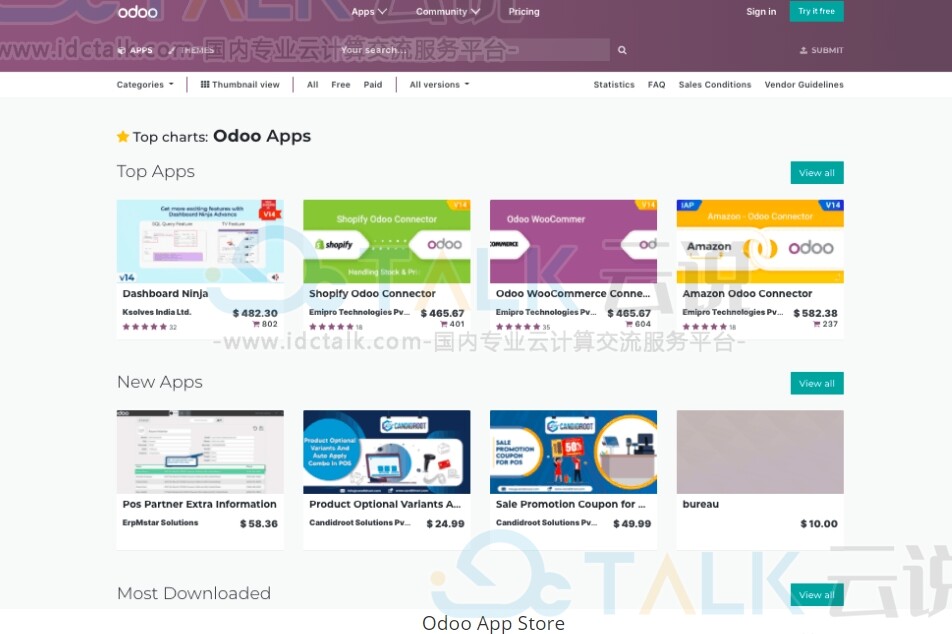Click the Submit link
The height and width of the screenshot is (634, 952).
point(821,50)
